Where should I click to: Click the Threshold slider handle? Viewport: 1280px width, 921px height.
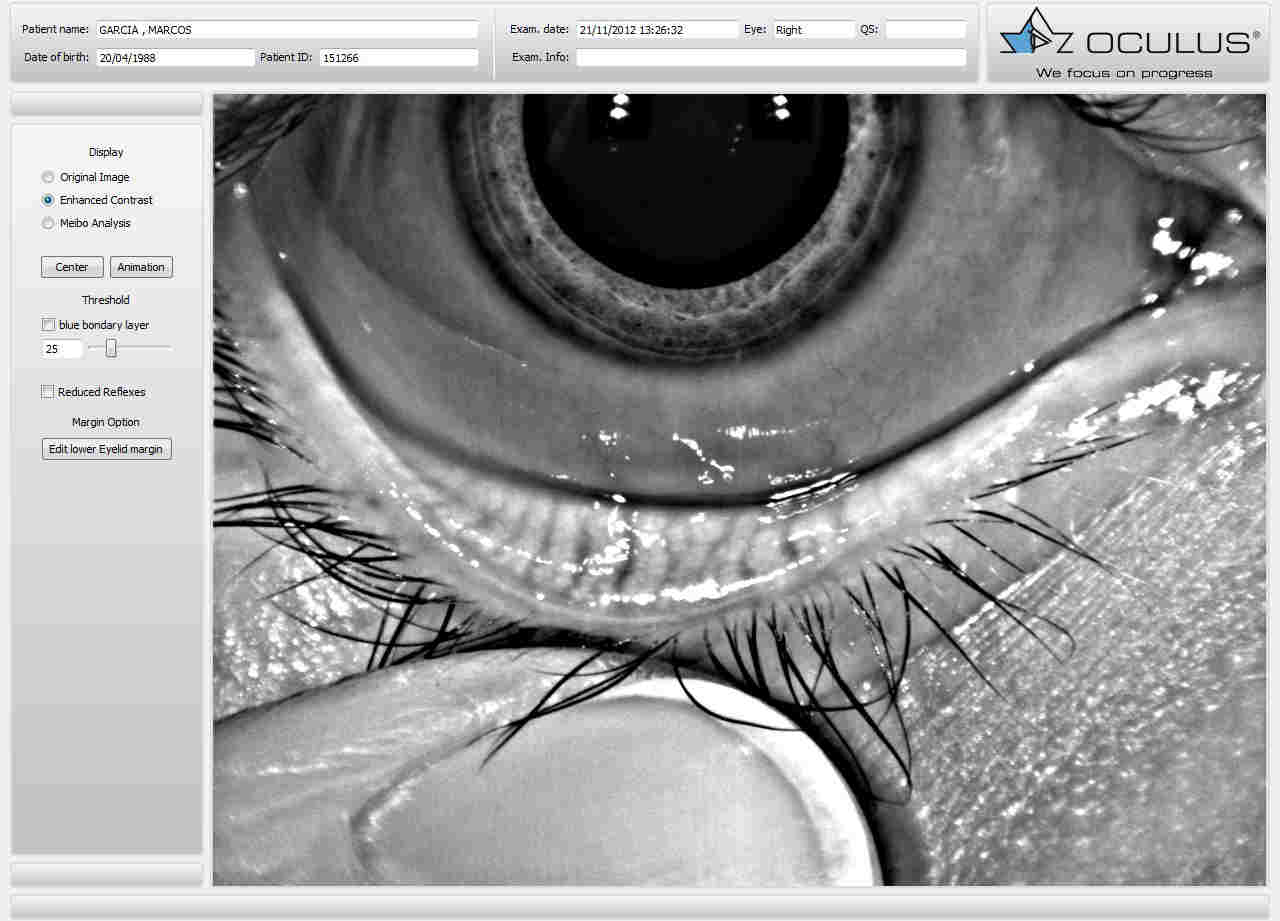pyautogui.click(x=111, y=348)
